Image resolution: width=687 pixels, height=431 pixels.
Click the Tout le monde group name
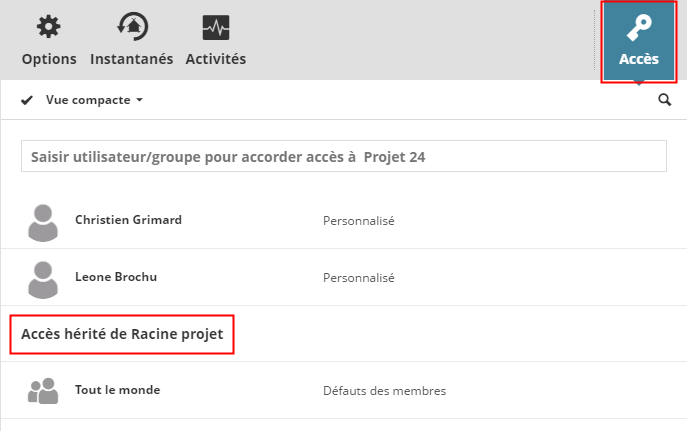pos(117,390)
